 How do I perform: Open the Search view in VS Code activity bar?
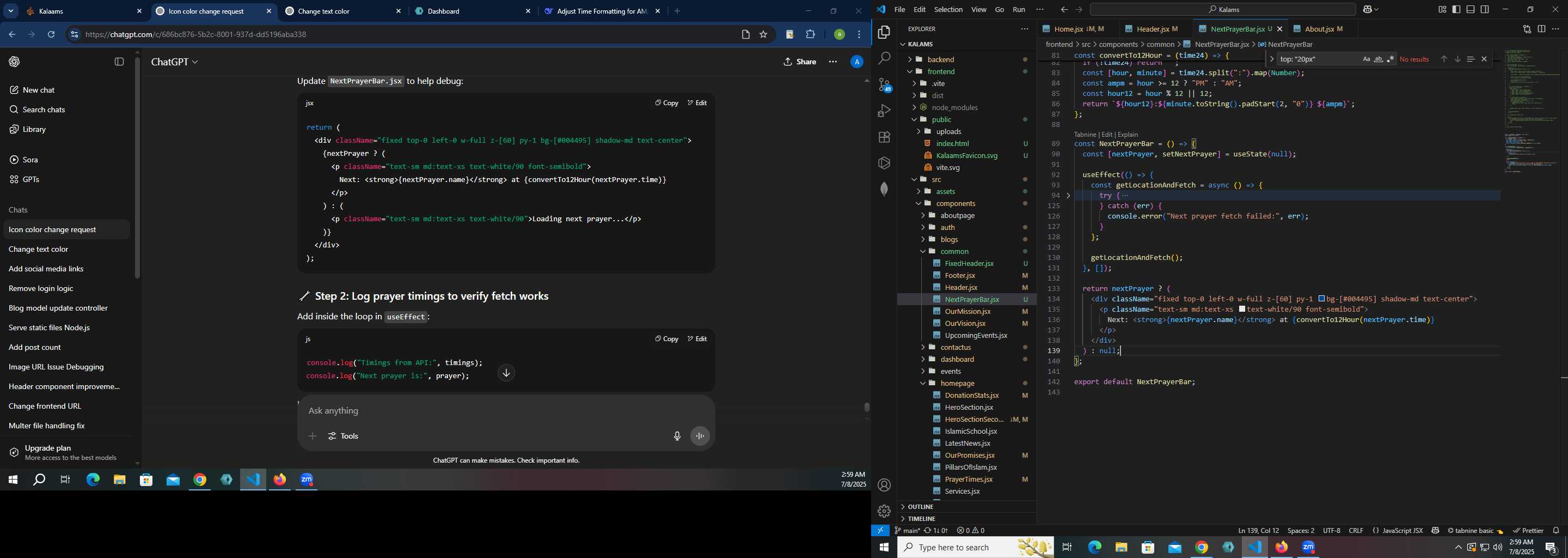point(884,58)
